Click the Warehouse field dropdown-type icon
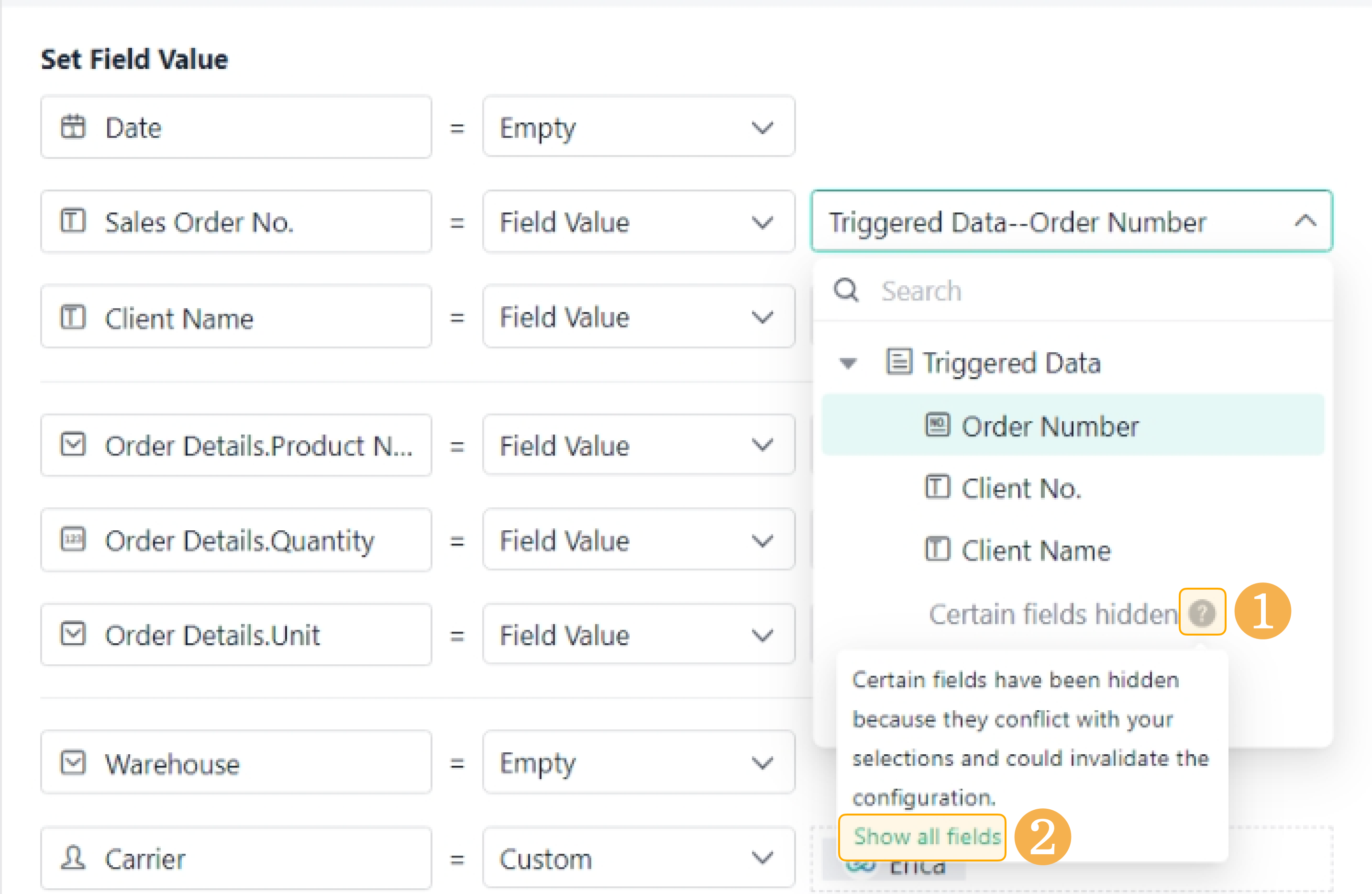The image size is (1372, 894). point(73,762)
